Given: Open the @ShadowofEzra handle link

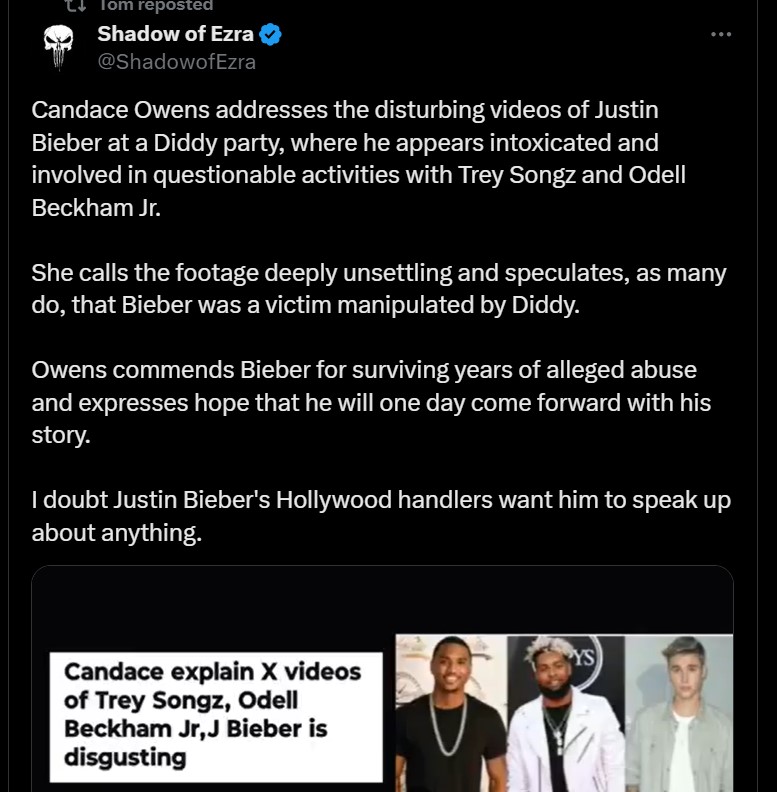Looking at the screenshot, I should 176,62.
